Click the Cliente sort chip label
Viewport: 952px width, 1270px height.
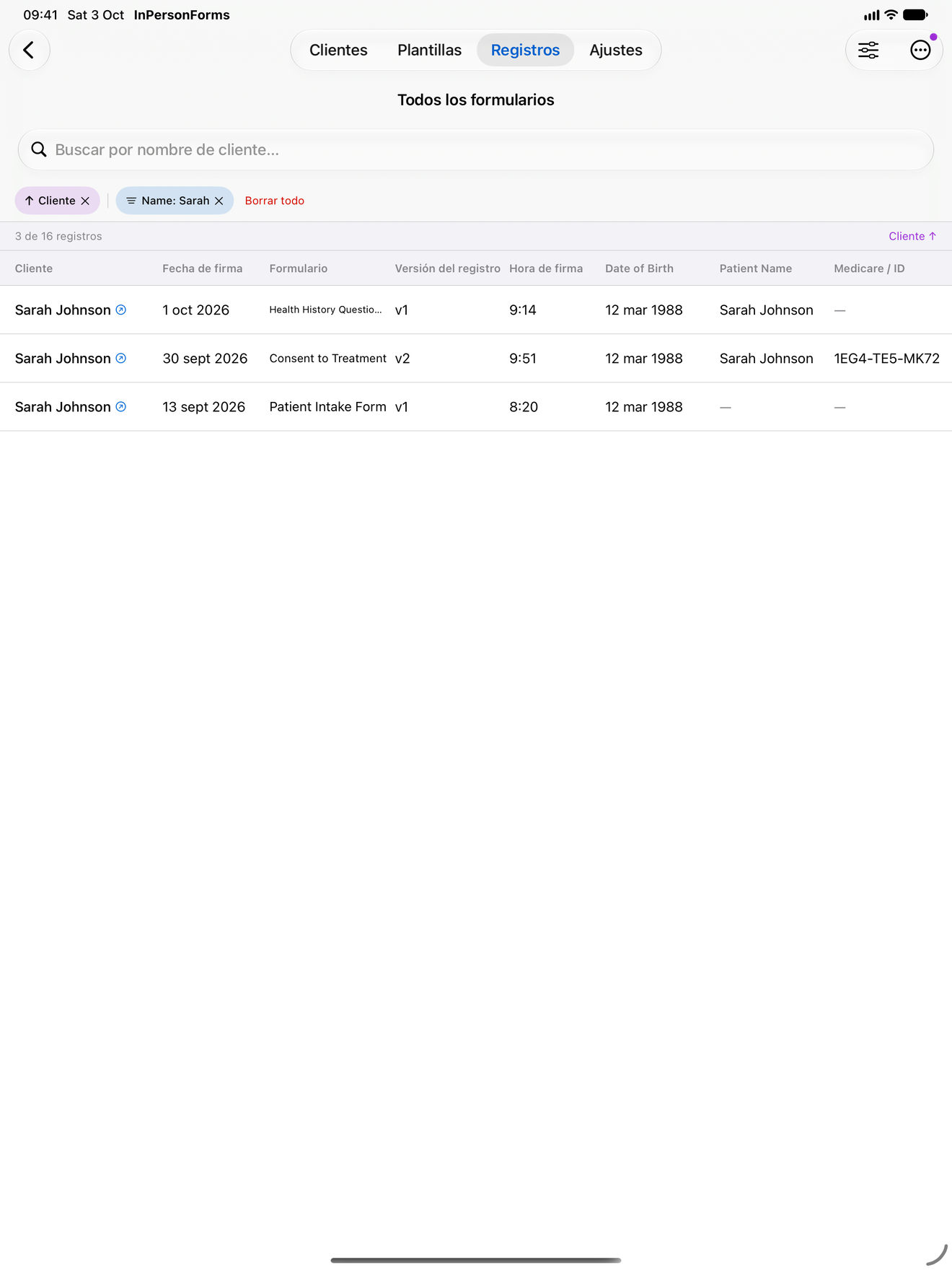coord(57,201)
